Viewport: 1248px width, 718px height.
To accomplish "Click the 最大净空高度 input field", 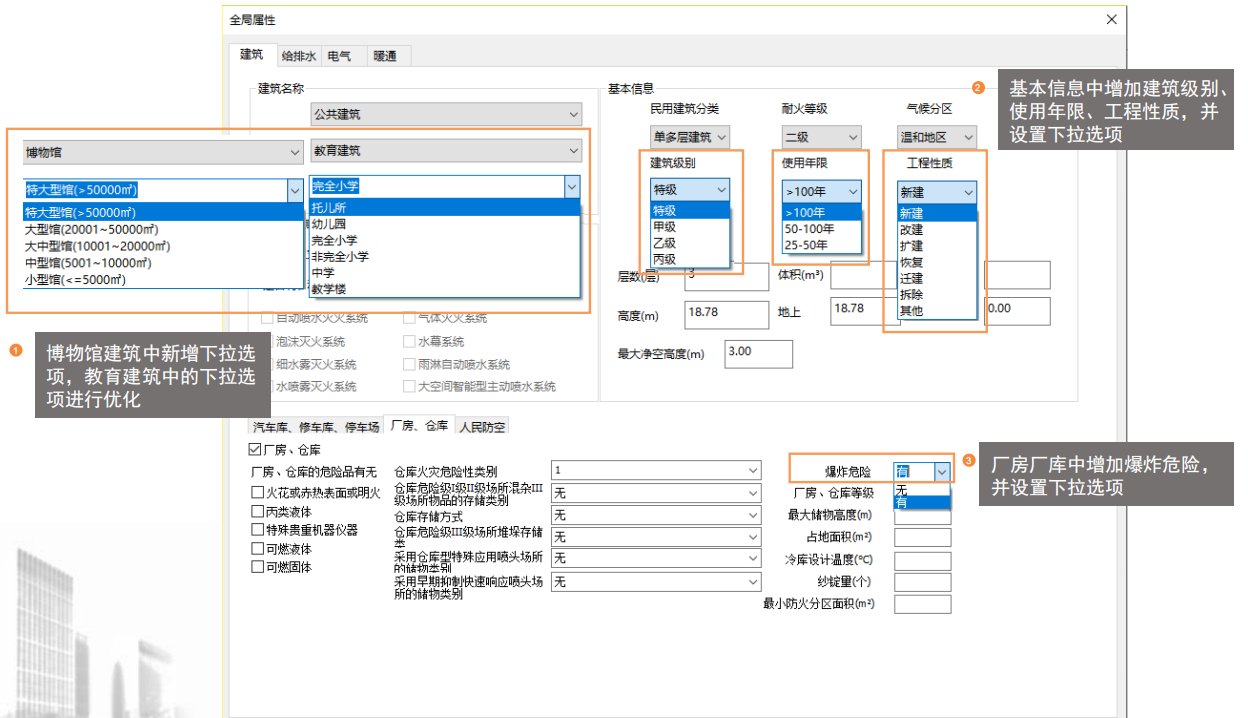I will 758,353.
